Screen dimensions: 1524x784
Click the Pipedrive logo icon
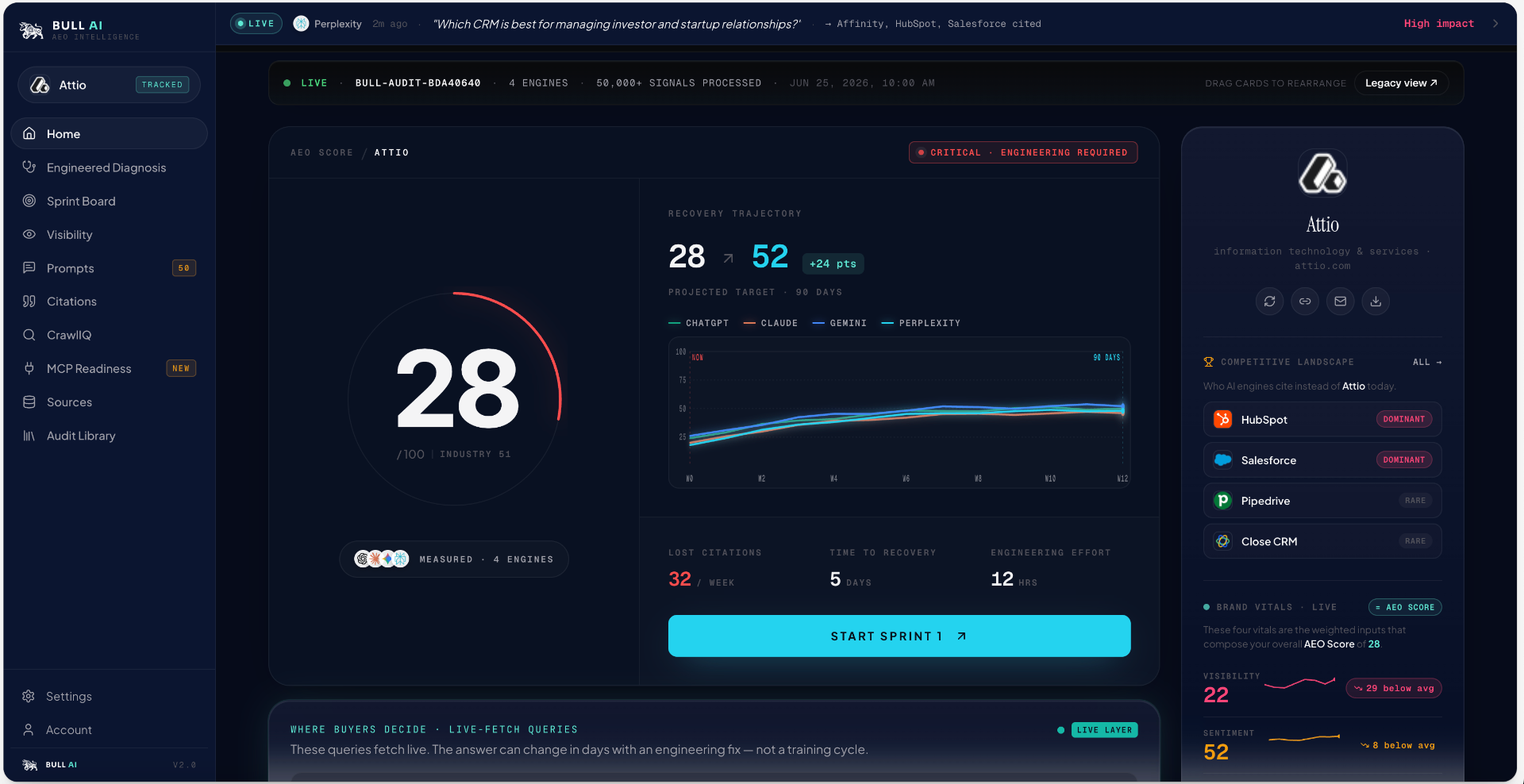(1223, 500)
